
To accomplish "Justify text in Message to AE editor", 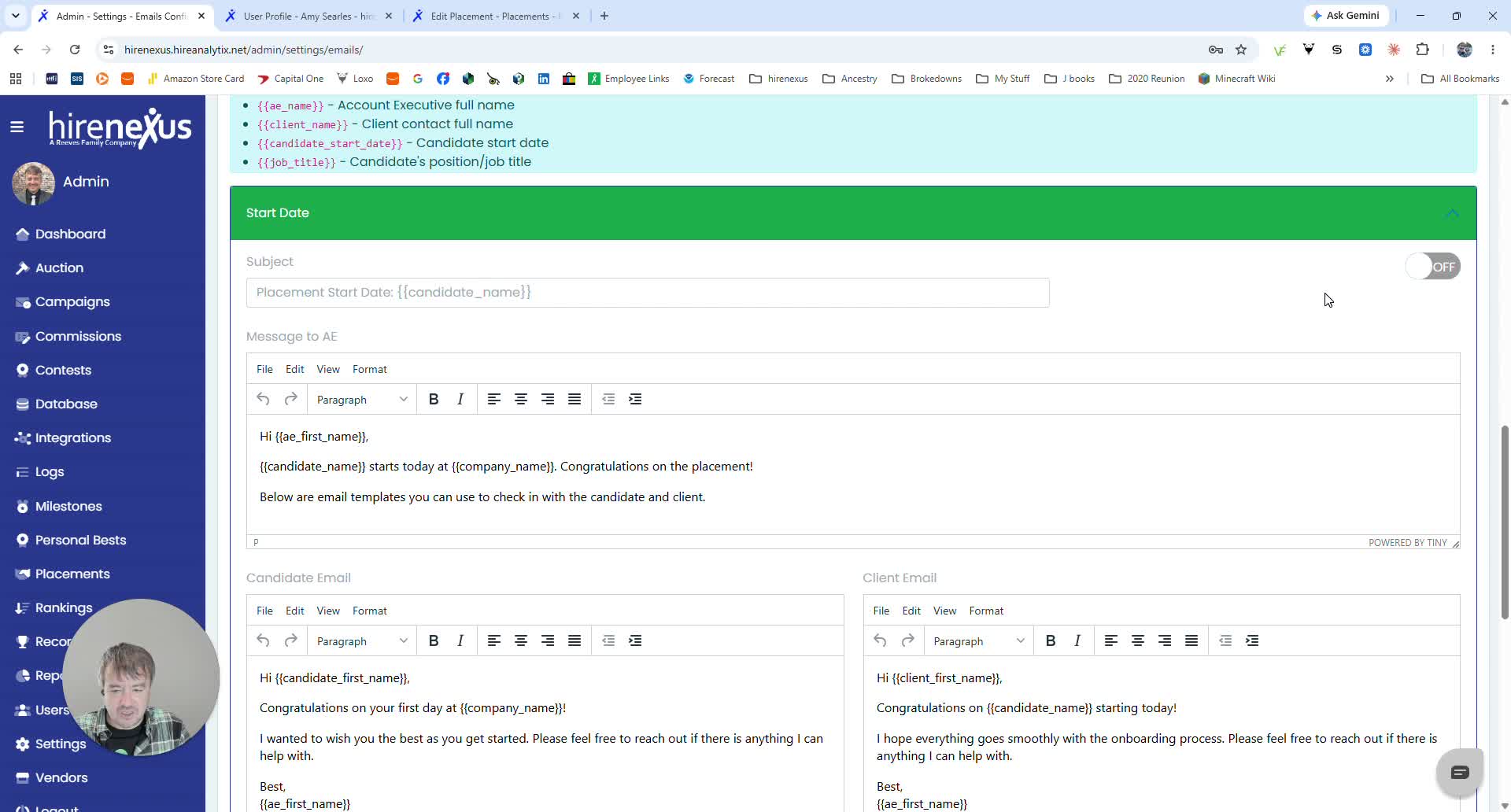I will (x=574, y=400).
